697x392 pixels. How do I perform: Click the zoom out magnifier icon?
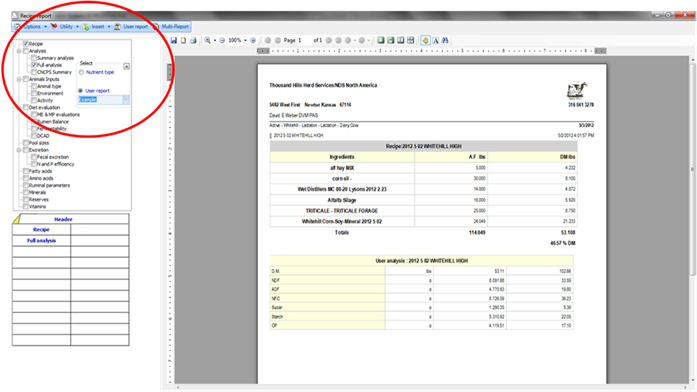[x=222, y=40]
